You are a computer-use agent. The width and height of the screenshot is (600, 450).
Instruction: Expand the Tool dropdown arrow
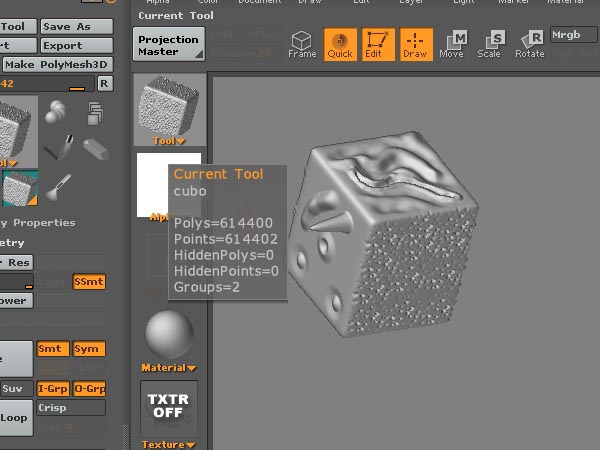point(181,141)
